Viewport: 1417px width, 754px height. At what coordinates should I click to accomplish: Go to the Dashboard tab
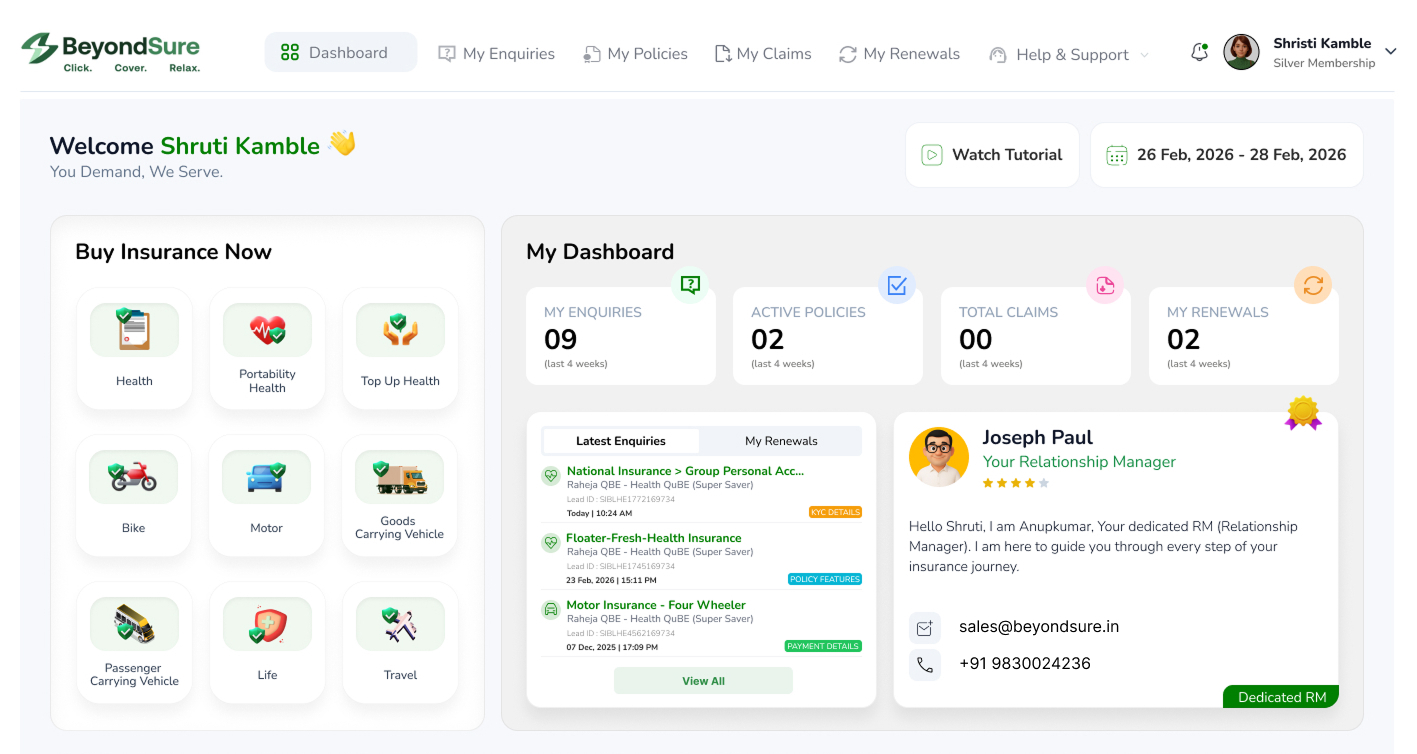341,53
